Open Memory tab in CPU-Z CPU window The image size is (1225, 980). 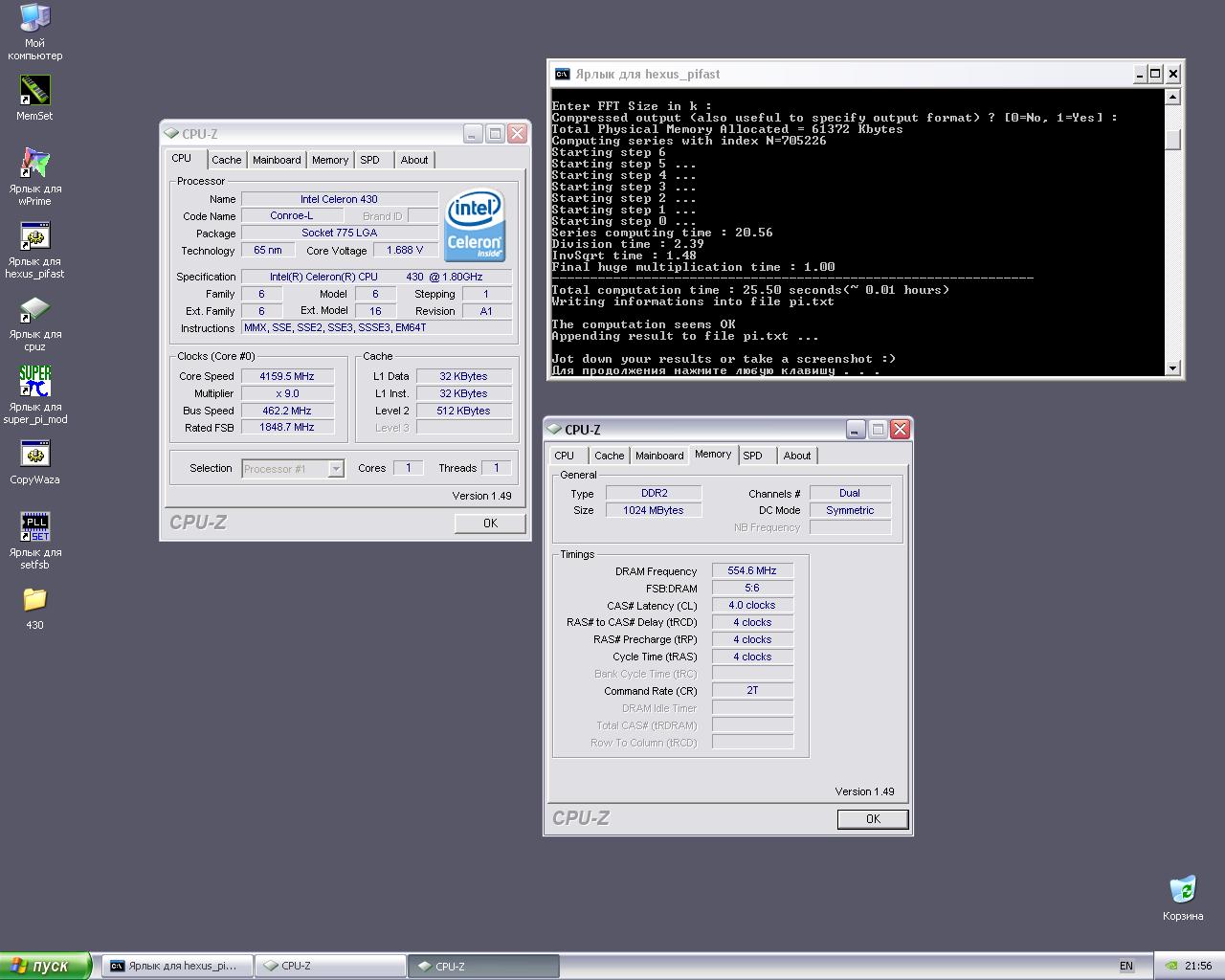(x=329, y=160)
